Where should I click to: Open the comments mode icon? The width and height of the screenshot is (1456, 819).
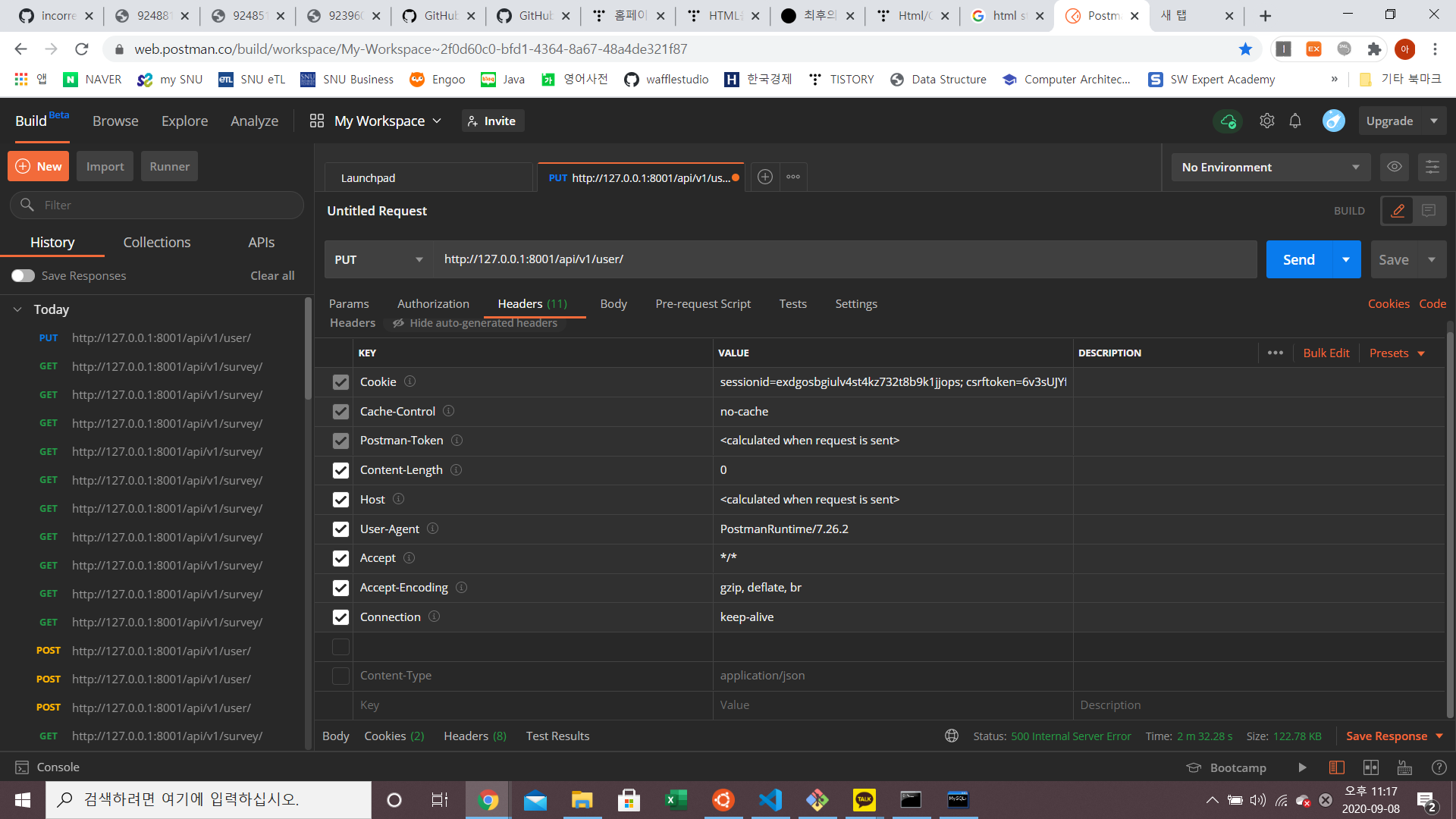pyautogui.click(x=1429, y=211)
